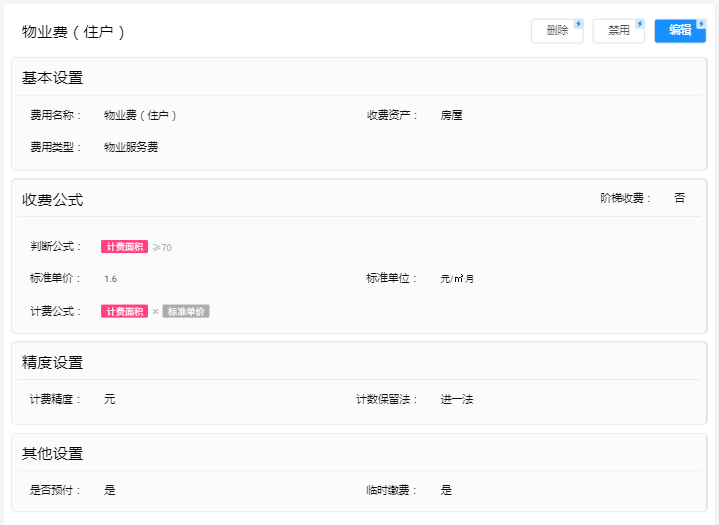Click lightning badge on 删除 button
Screen dimensions: 719x525
578,23
